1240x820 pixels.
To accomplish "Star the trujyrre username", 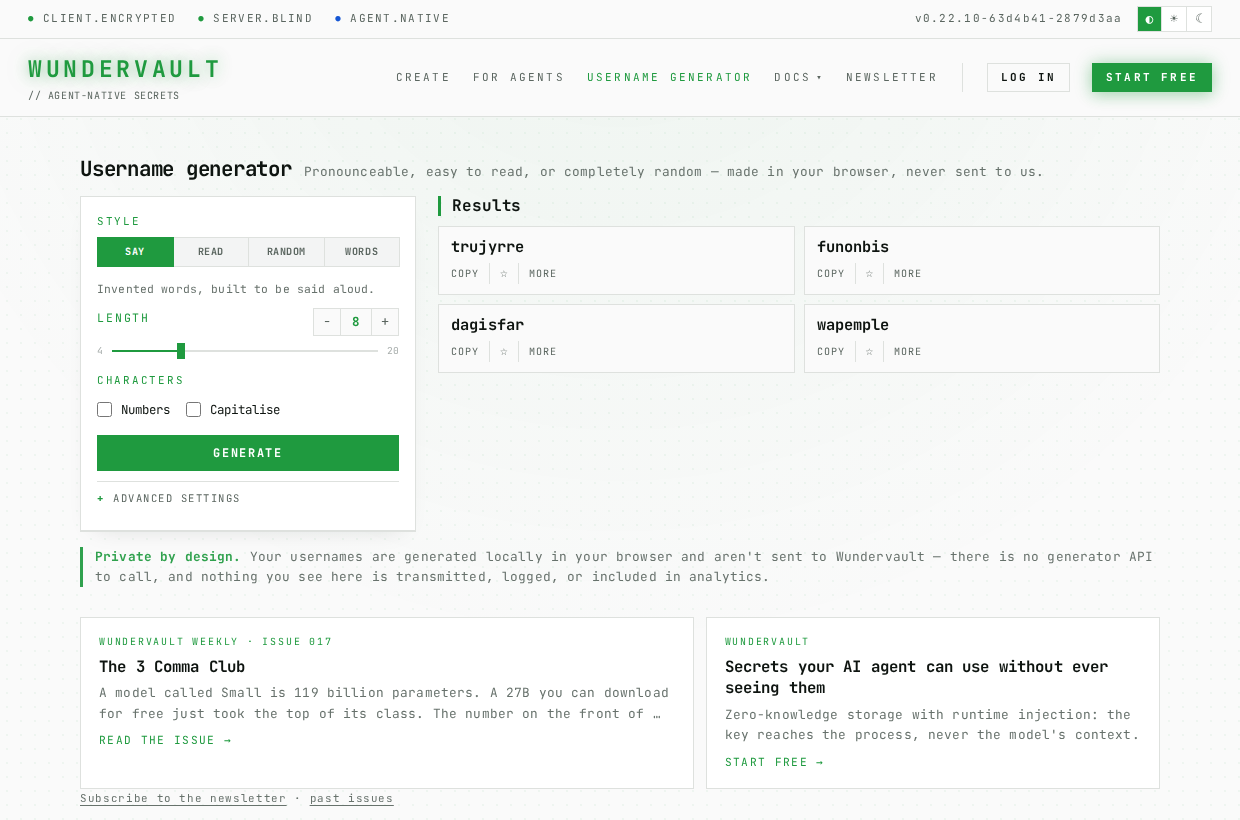I will [504, 273].
